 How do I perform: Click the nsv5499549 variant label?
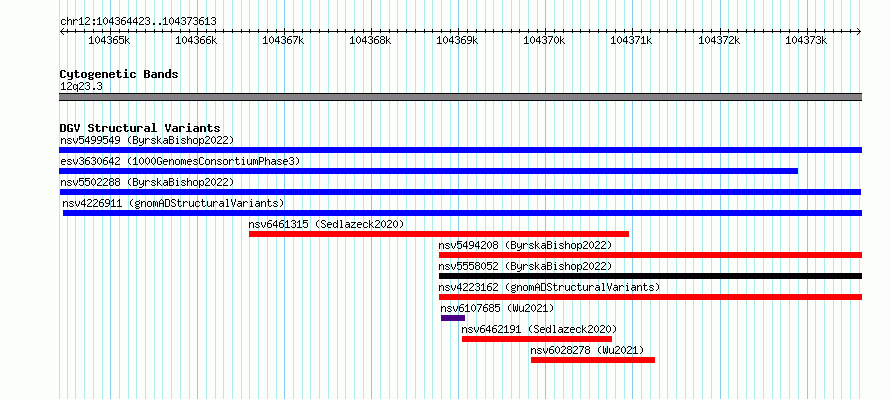(147, 140)
